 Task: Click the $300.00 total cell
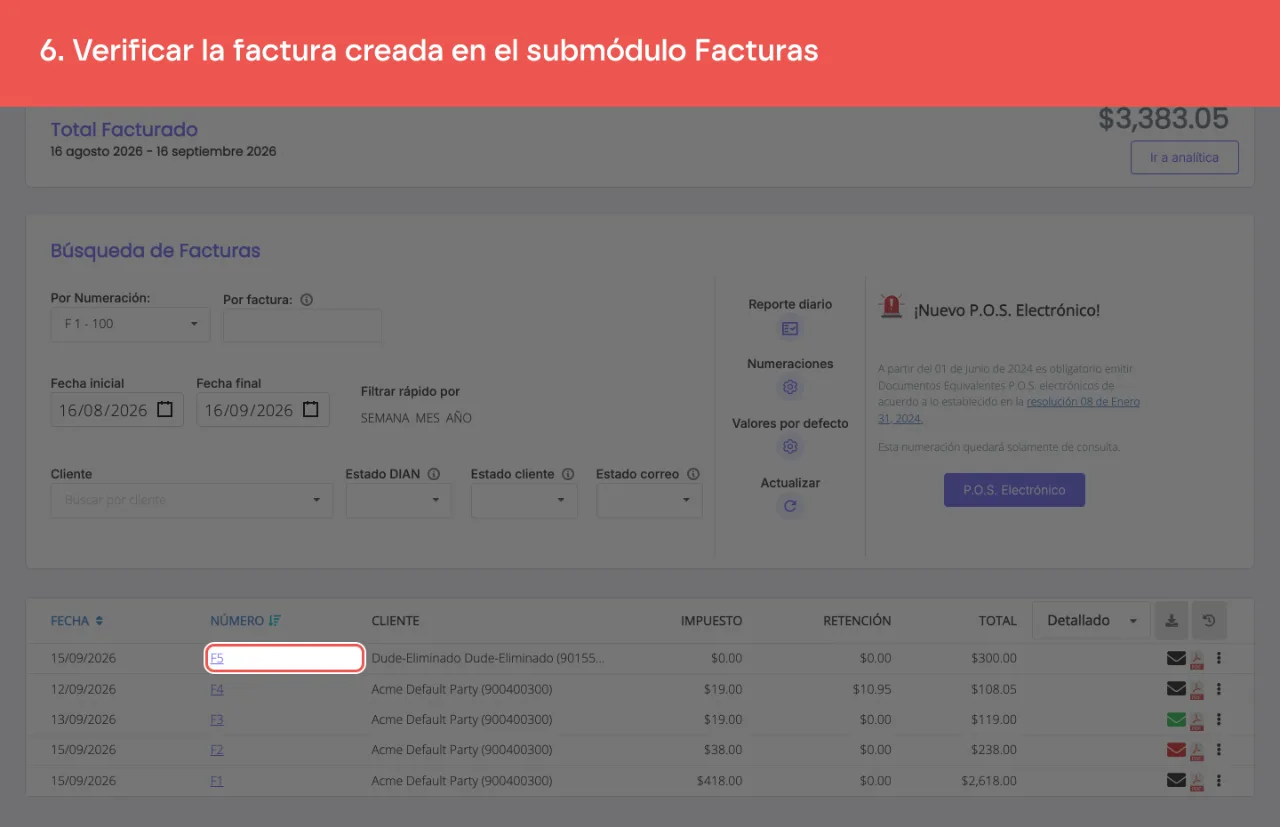(x=993, y=659)
